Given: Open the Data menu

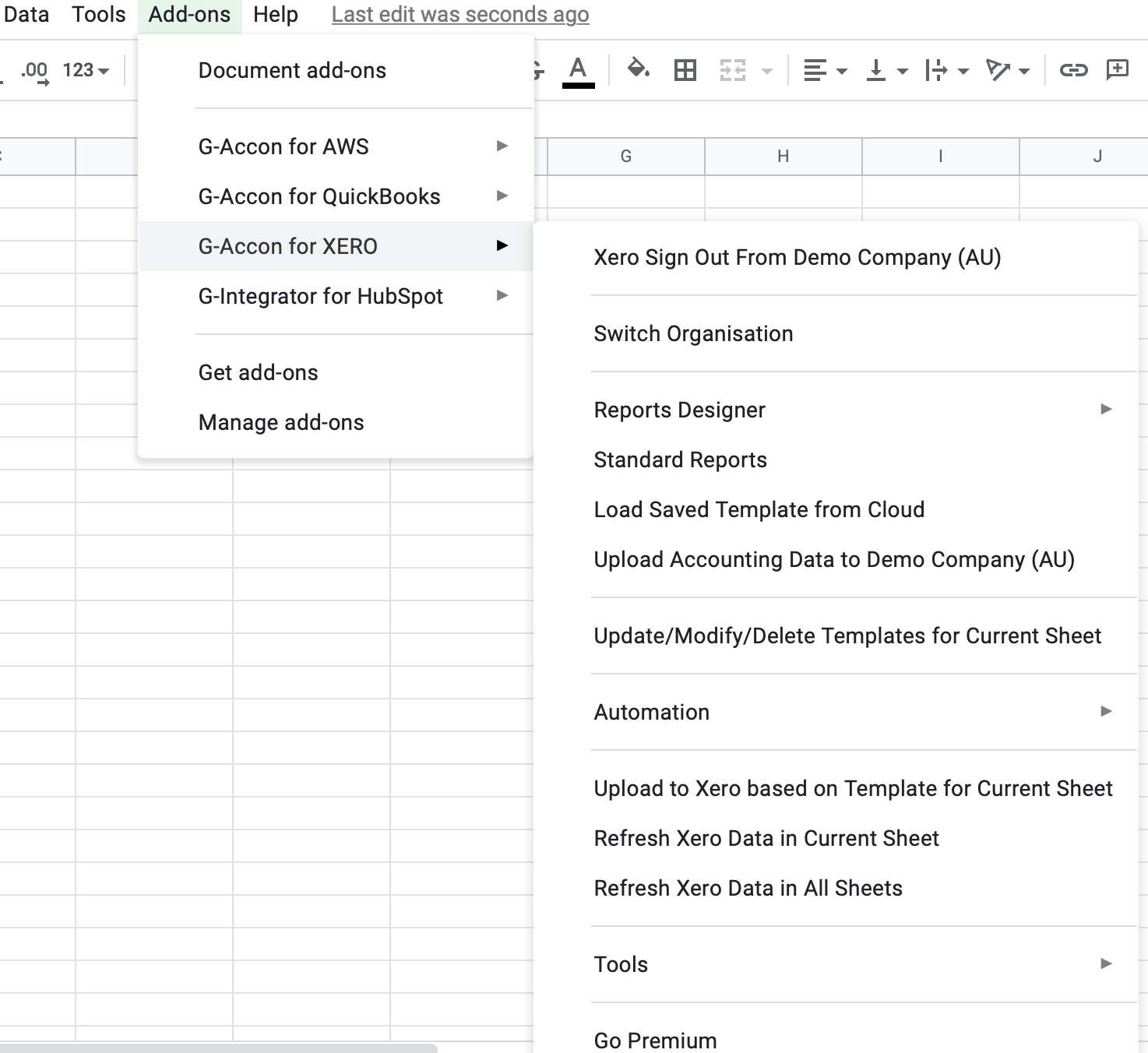Looking at the screenshot, I should 26,14.
